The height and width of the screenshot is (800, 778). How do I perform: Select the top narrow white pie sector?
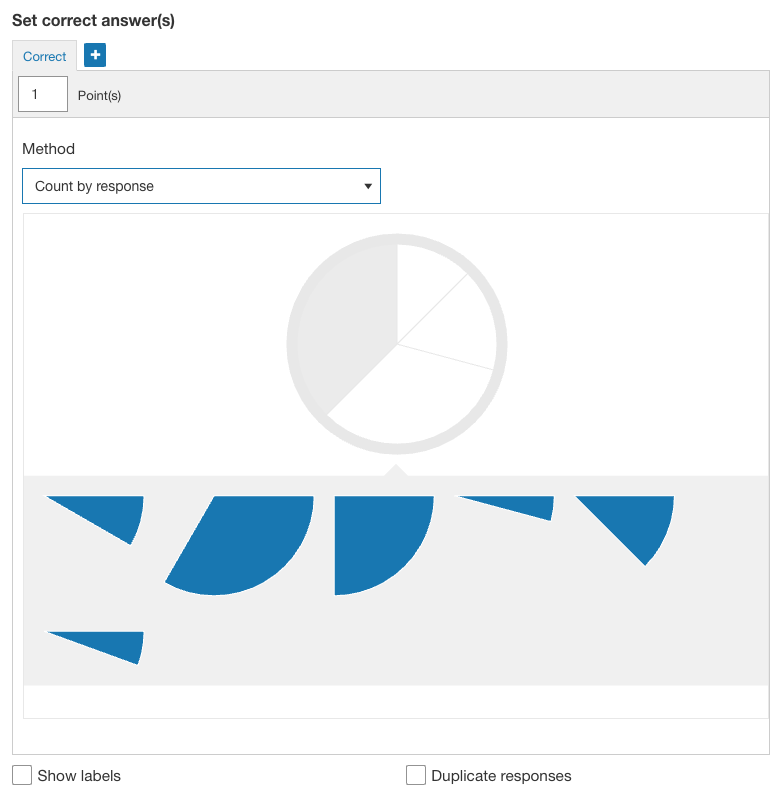pyautogui.click(x=422, y=286)
